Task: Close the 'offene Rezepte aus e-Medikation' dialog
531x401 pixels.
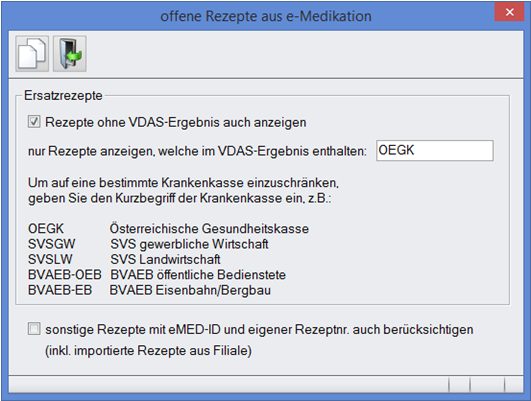Action: coord(509,12)
